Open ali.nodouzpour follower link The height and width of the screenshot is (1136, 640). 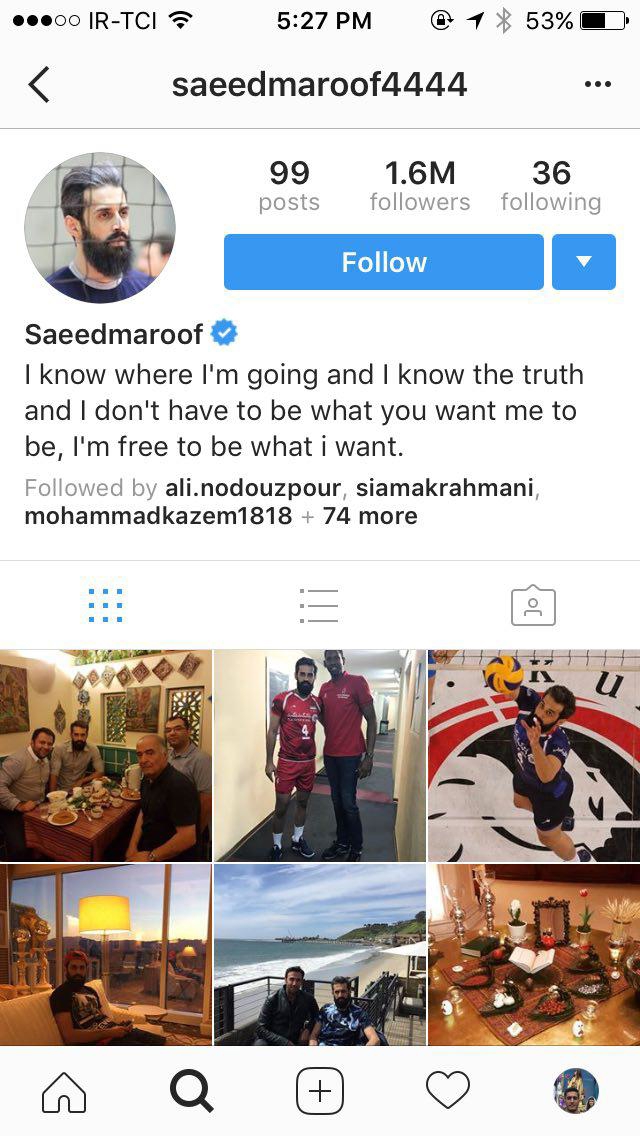pyautogui.click(x=253, y=488)
